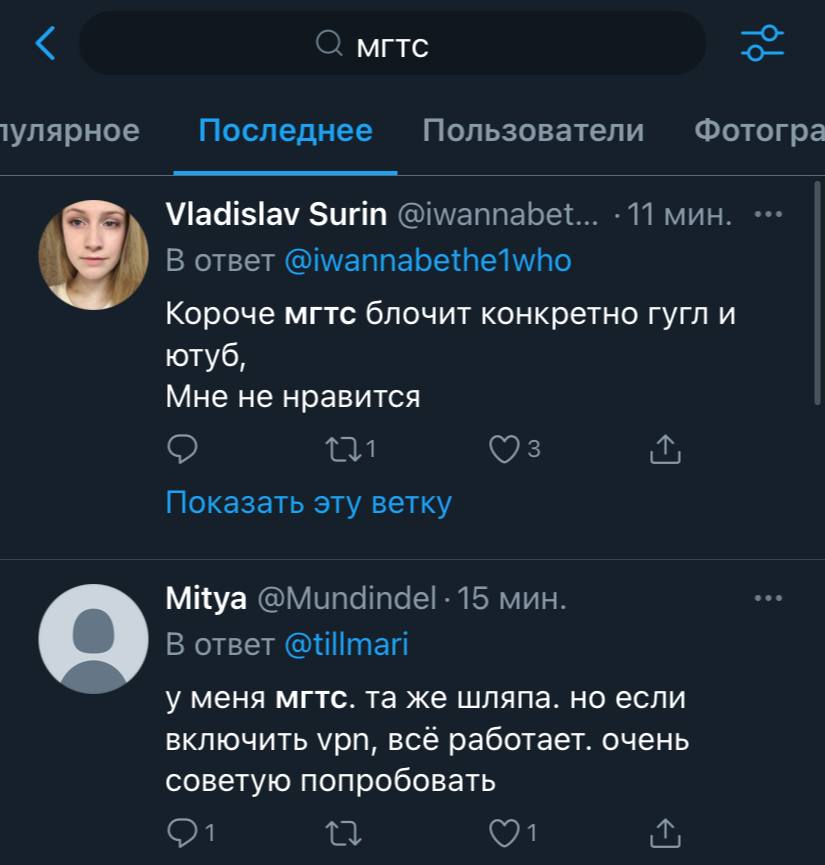The width and height of the screenshot is (825, 865).
Task: Like Mitya's tweet
Action: (x=503, y=831)
